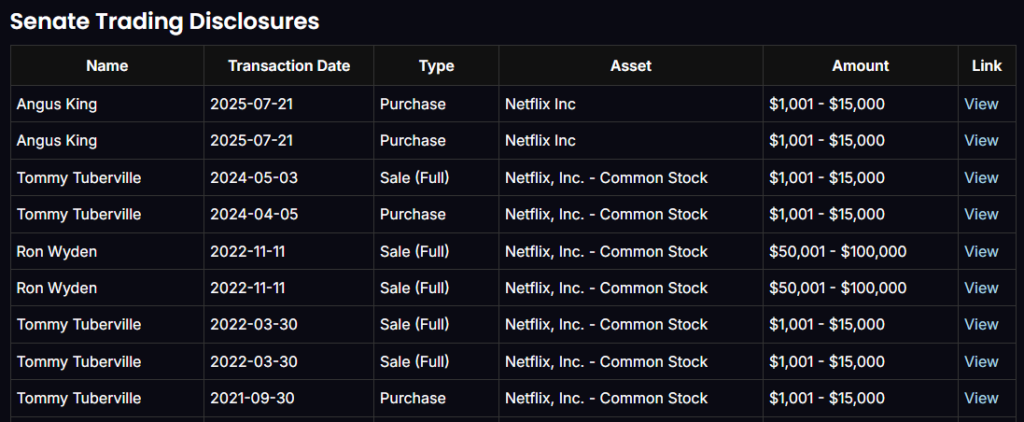Open View link for Tuberville's 2024-05-03 sale
Screen dimensions: 1024x422
click(x=980, y=178)
